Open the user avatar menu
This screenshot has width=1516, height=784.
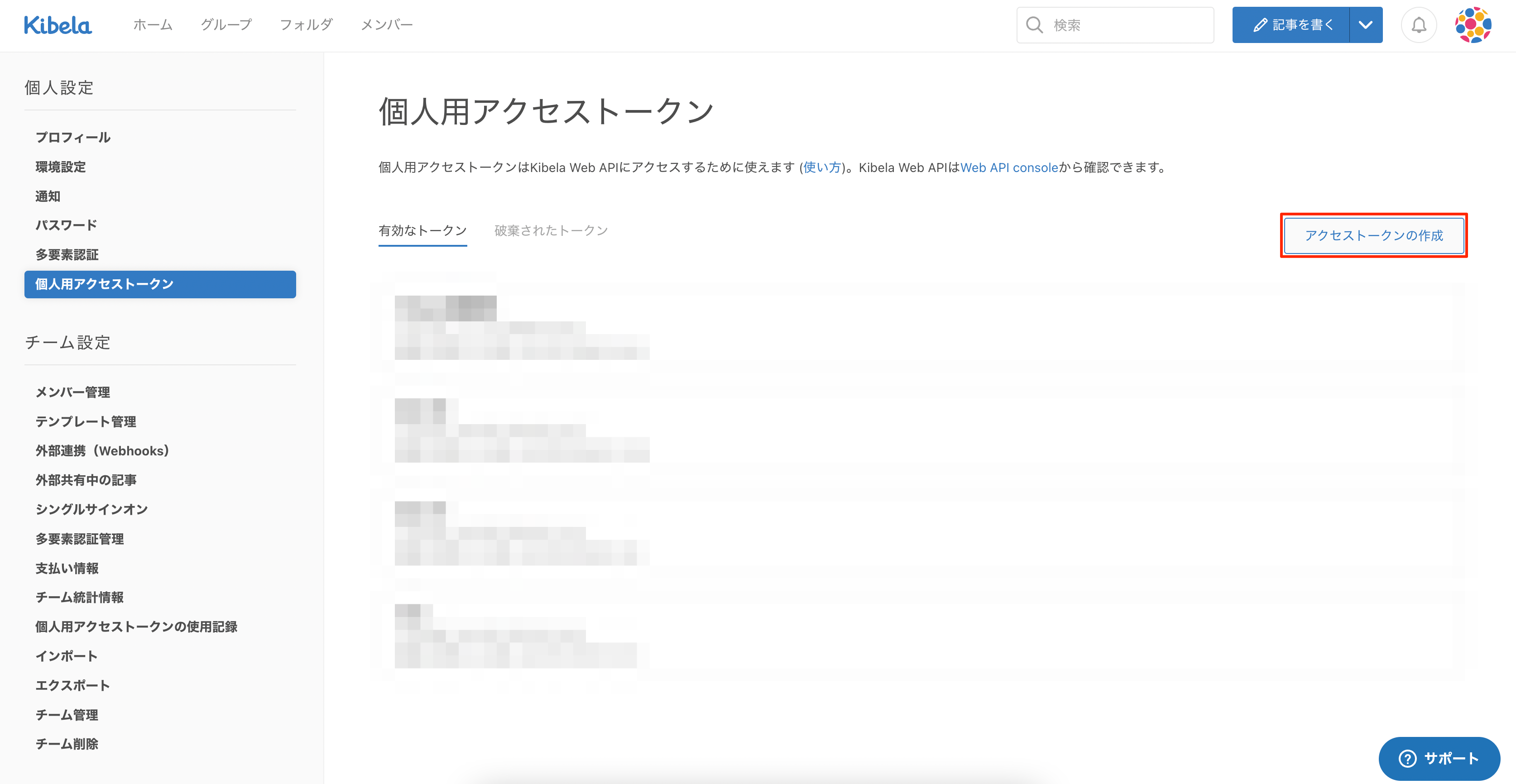[x=1473, y=25]
